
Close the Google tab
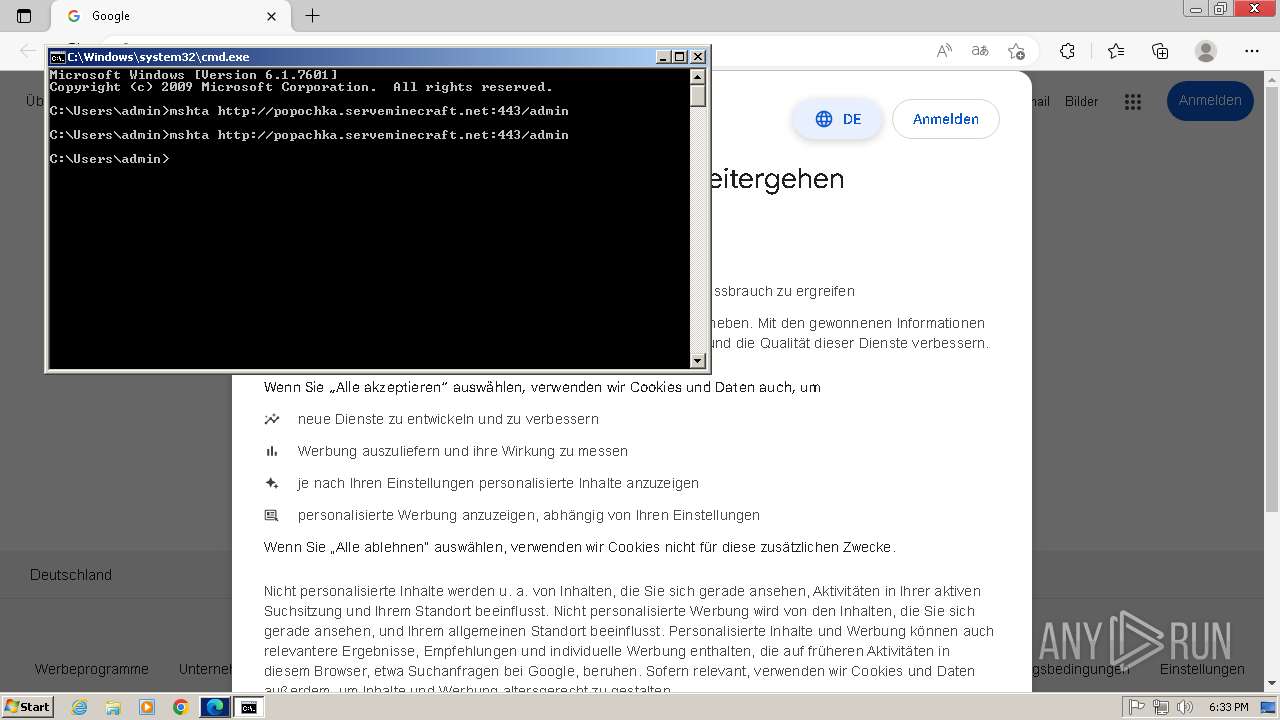272,16
